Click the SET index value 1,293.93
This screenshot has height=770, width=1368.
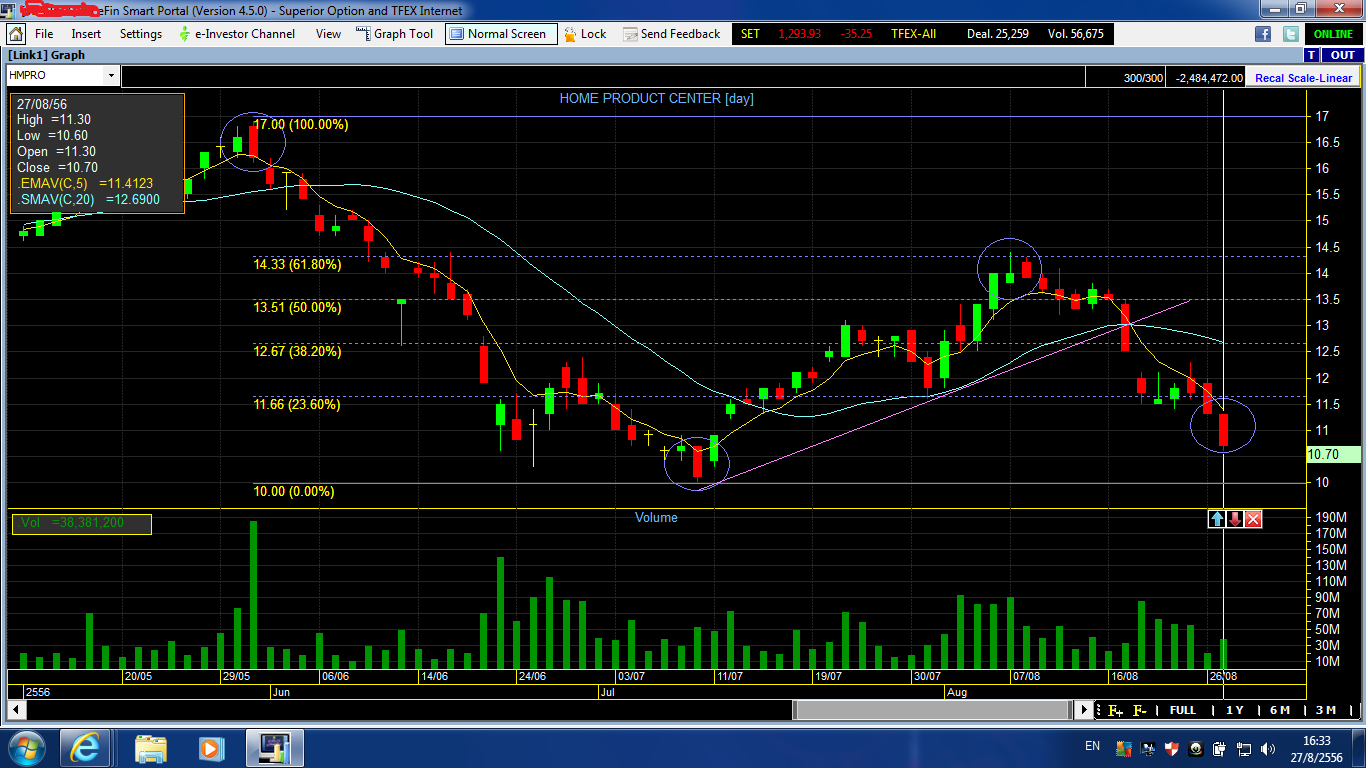[799, 34]
